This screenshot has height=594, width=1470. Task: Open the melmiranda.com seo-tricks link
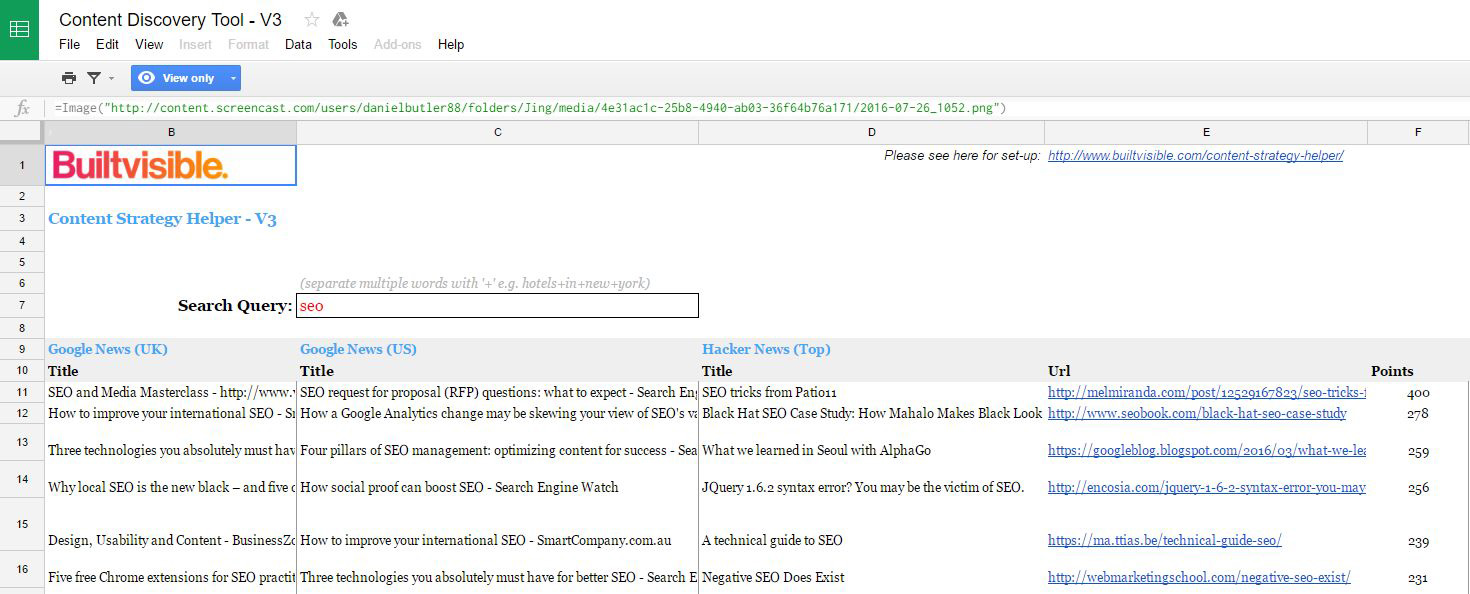click(1207, 393)
